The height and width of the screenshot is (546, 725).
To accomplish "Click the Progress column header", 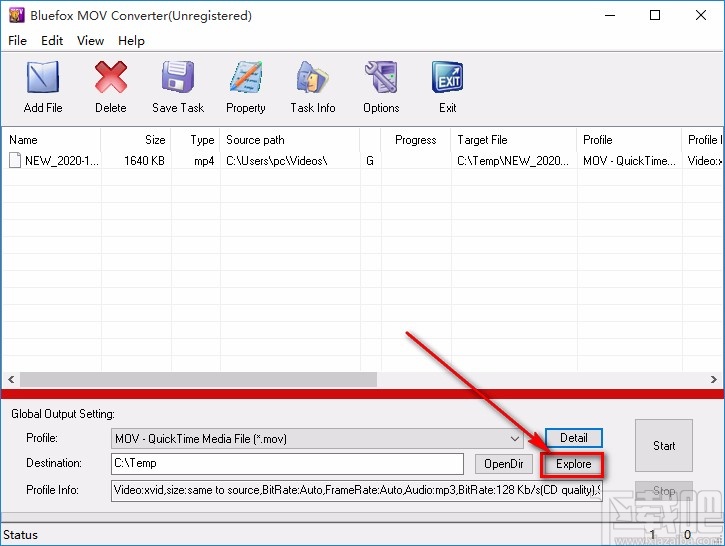I will coord(415,140).
